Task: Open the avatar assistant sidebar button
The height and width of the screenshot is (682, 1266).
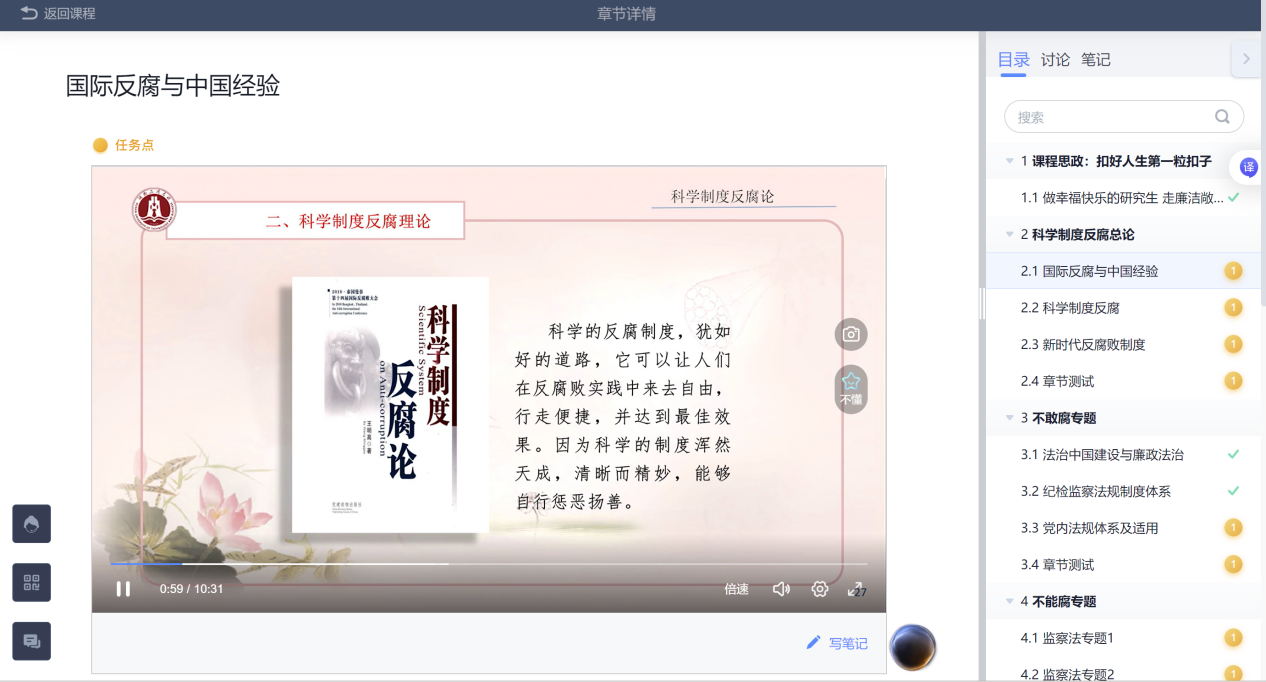Action: tap(31, 523)
